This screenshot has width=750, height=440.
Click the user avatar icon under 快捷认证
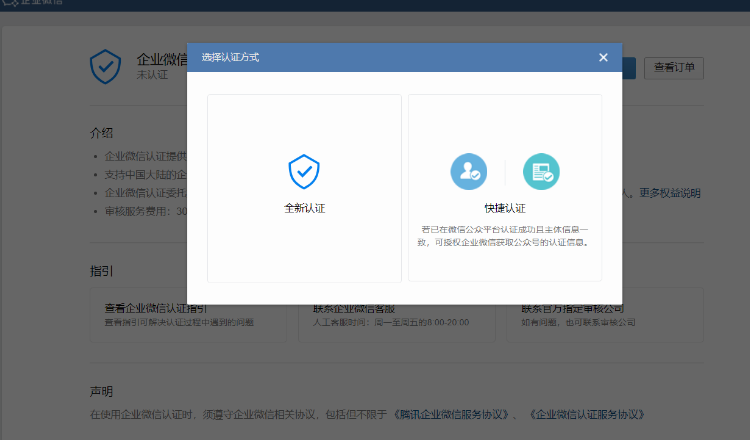[468, 172]
